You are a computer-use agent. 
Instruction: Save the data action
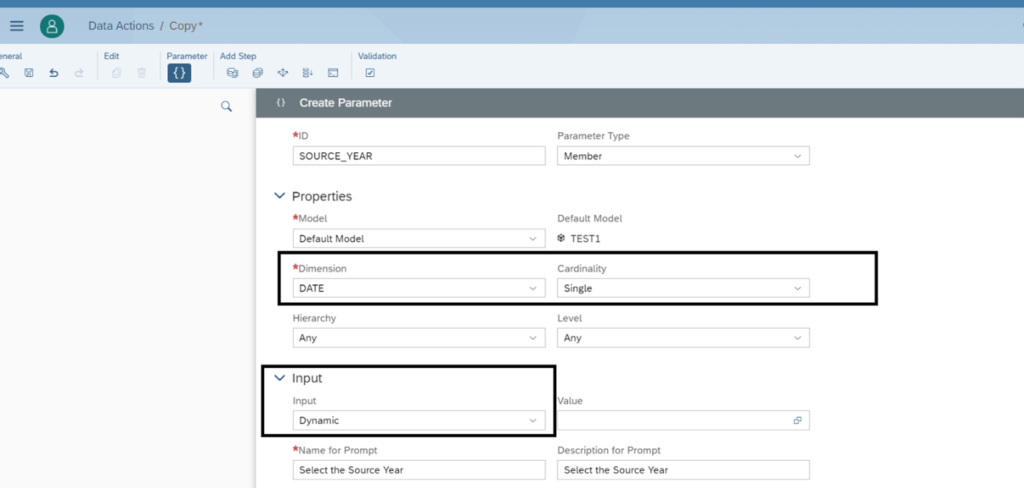click(29, 73)
